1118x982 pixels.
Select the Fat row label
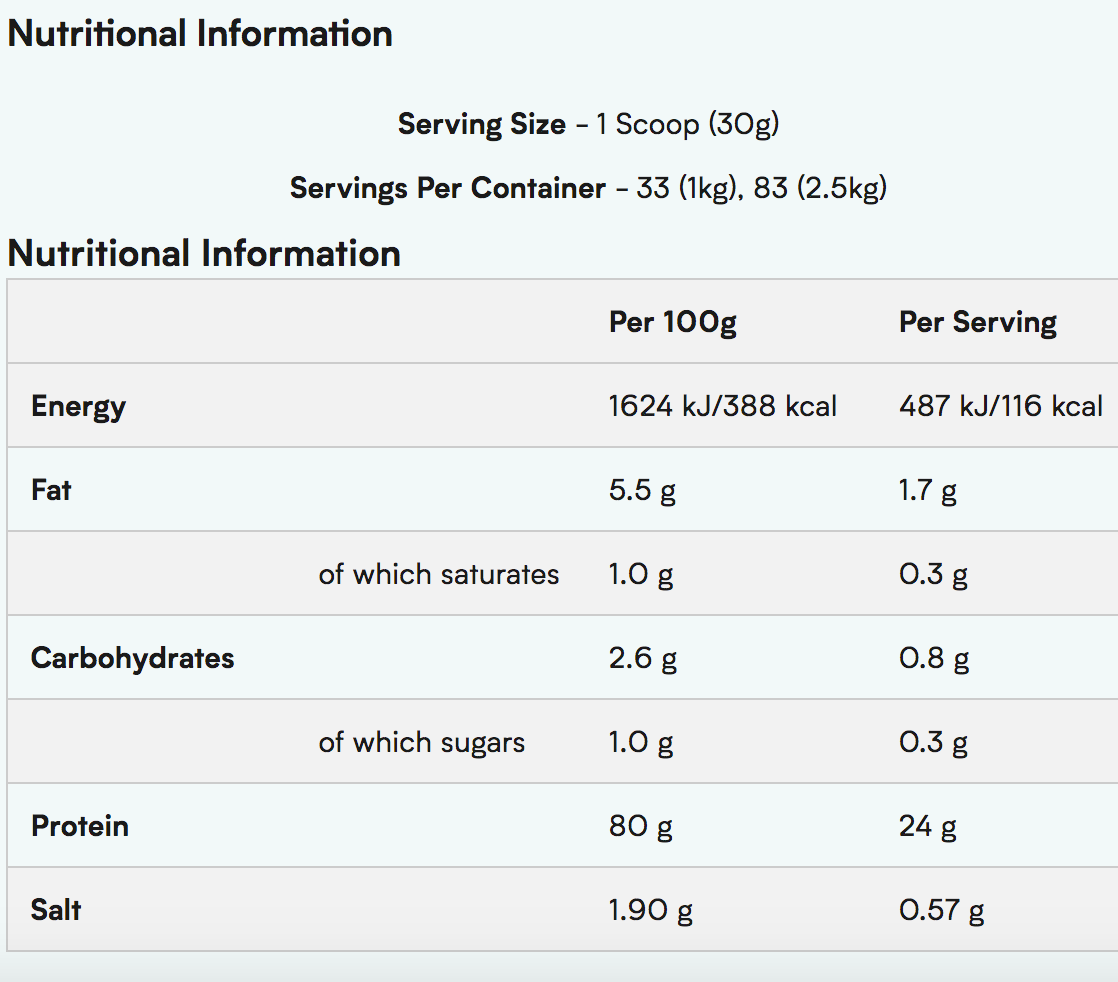point(51,491)
